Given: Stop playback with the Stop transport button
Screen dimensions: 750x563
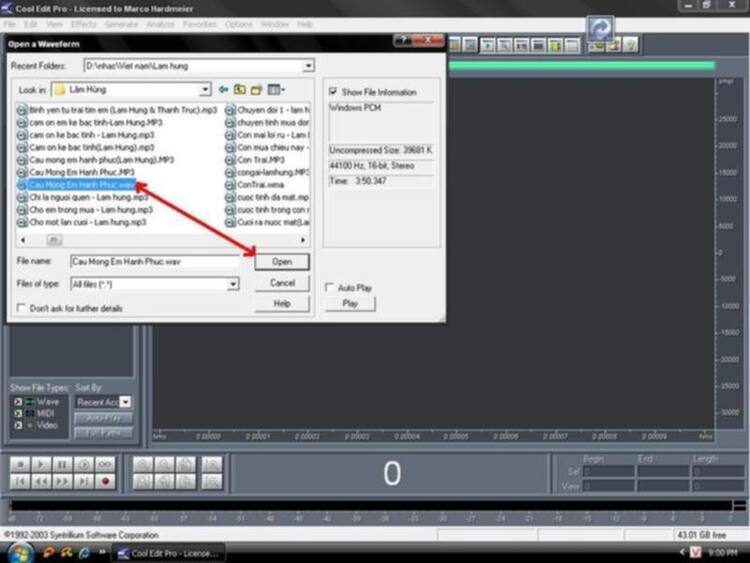Looking at the screenshot, I should tap(20, 464).
